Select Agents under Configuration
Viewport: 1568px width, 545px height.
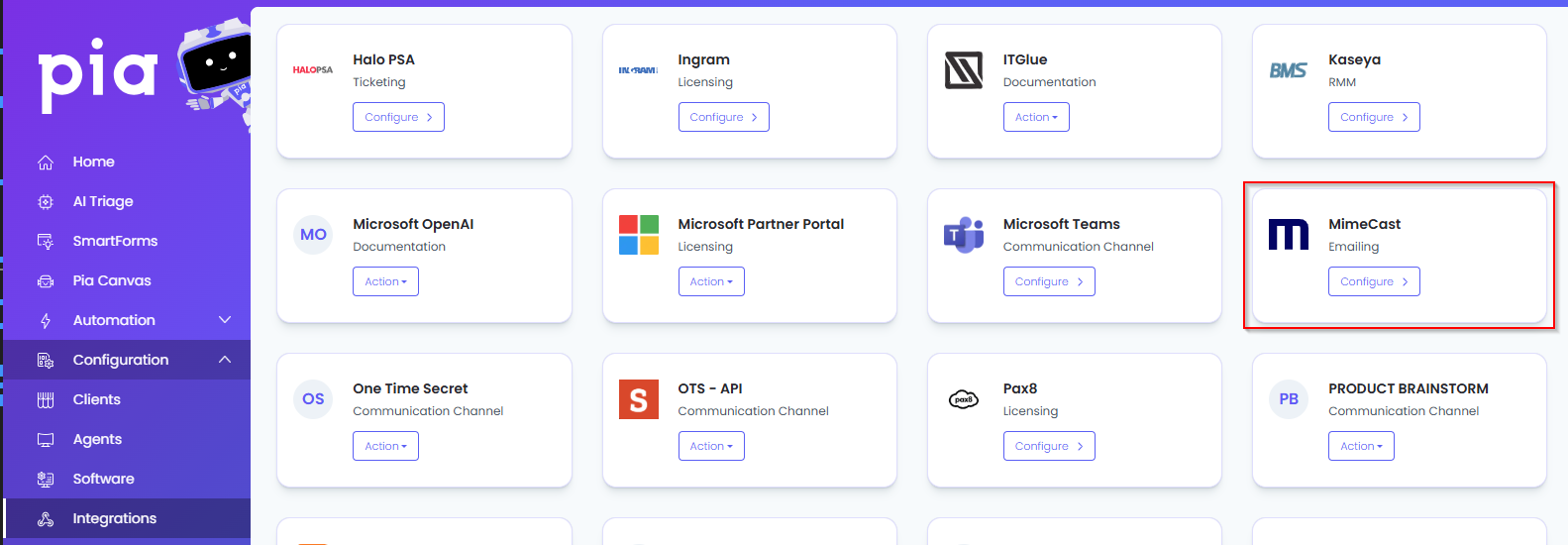pos(97,439)
